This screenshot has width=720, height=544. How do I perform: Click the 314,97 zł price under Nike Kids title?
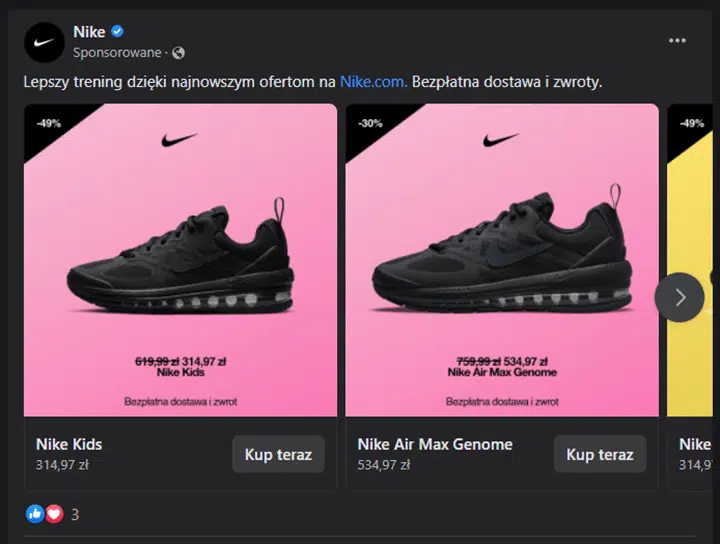62,465
